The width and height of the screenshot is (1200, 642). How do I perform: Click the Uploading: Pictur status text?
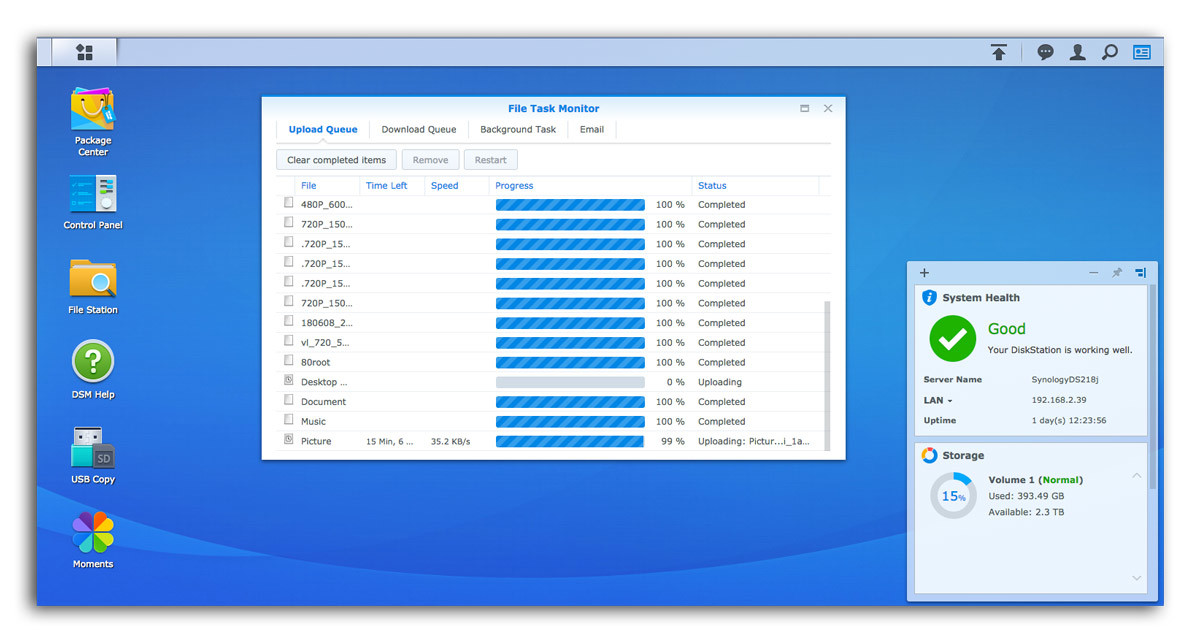753,441
